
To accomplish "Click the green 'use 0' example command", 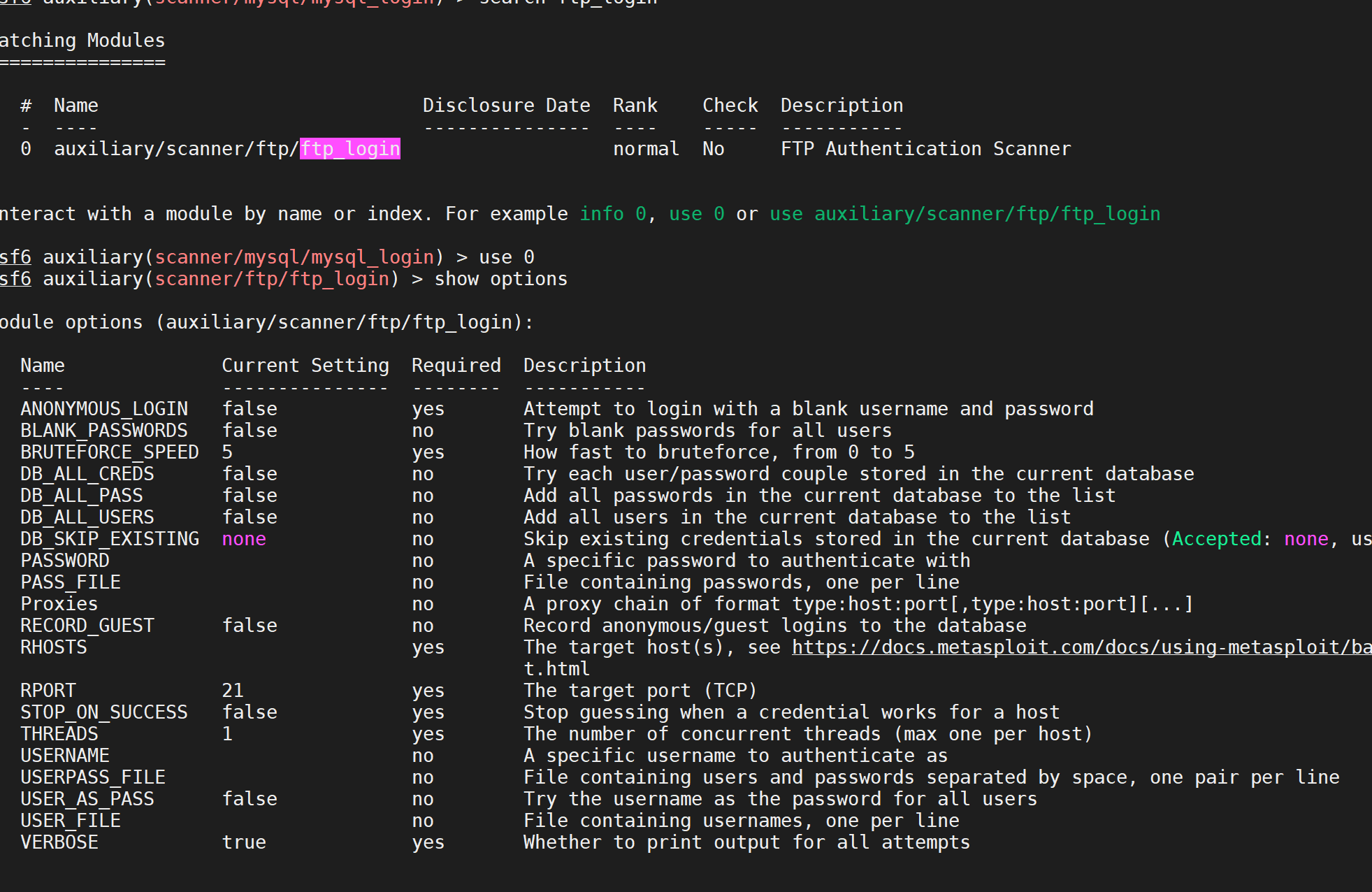I will (x=696, y=214).
